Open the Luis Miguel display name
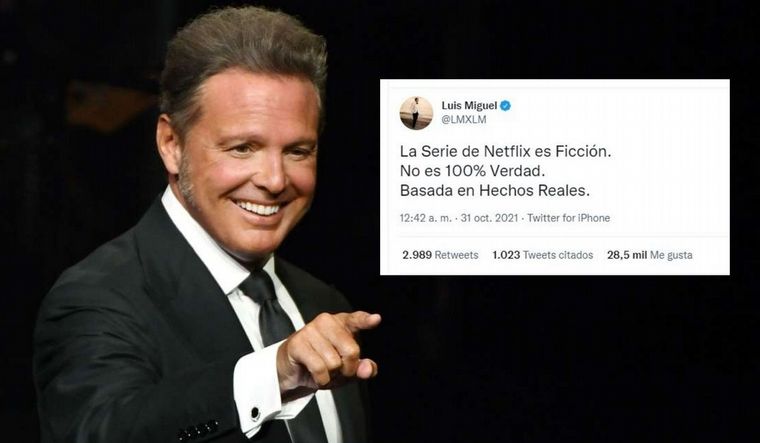Viewport: 760px width, 443px height. coord(469,106)
